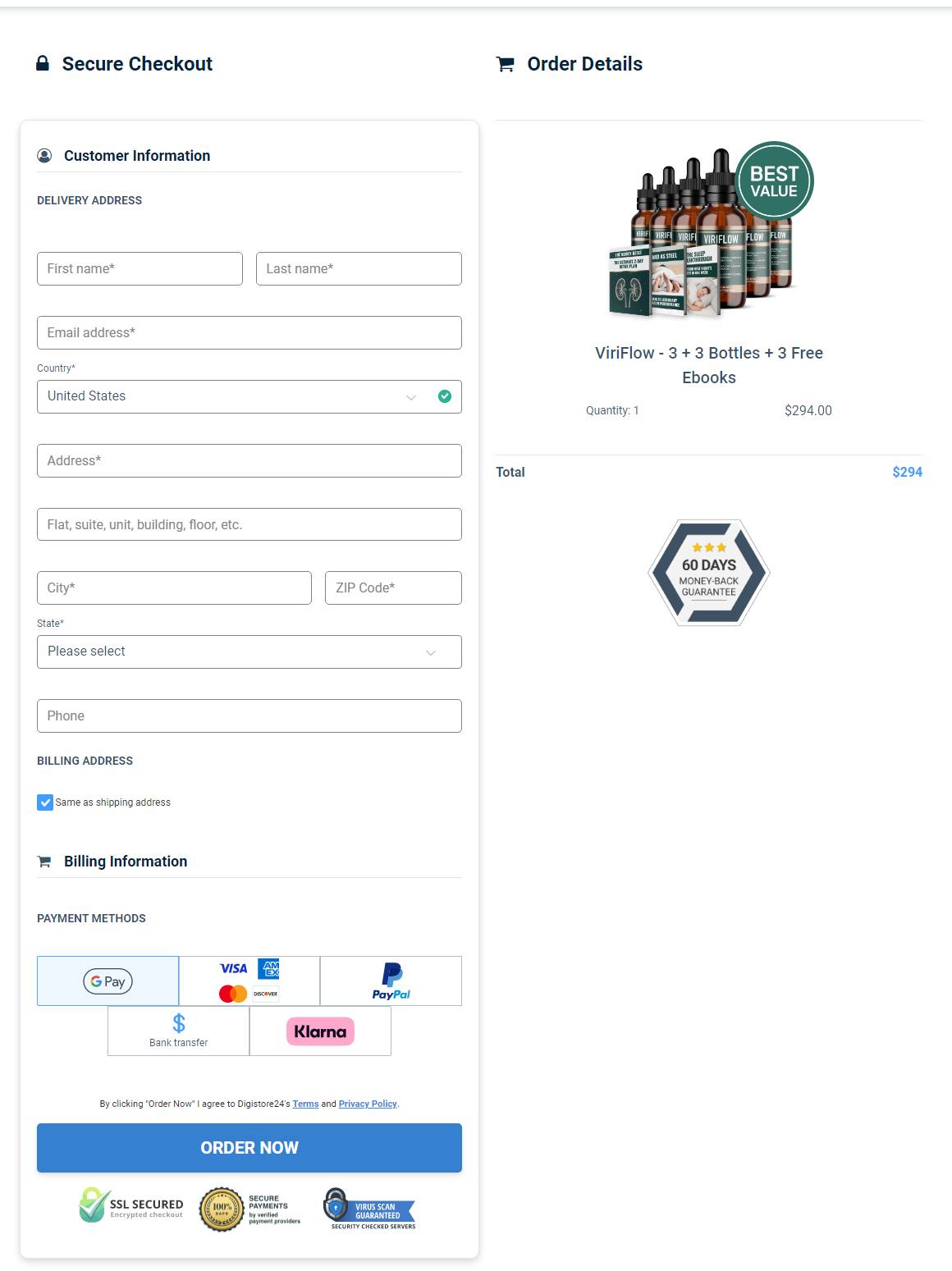
Task: Click the Secure Checkout padlock icon
Action: coord(43,63)
